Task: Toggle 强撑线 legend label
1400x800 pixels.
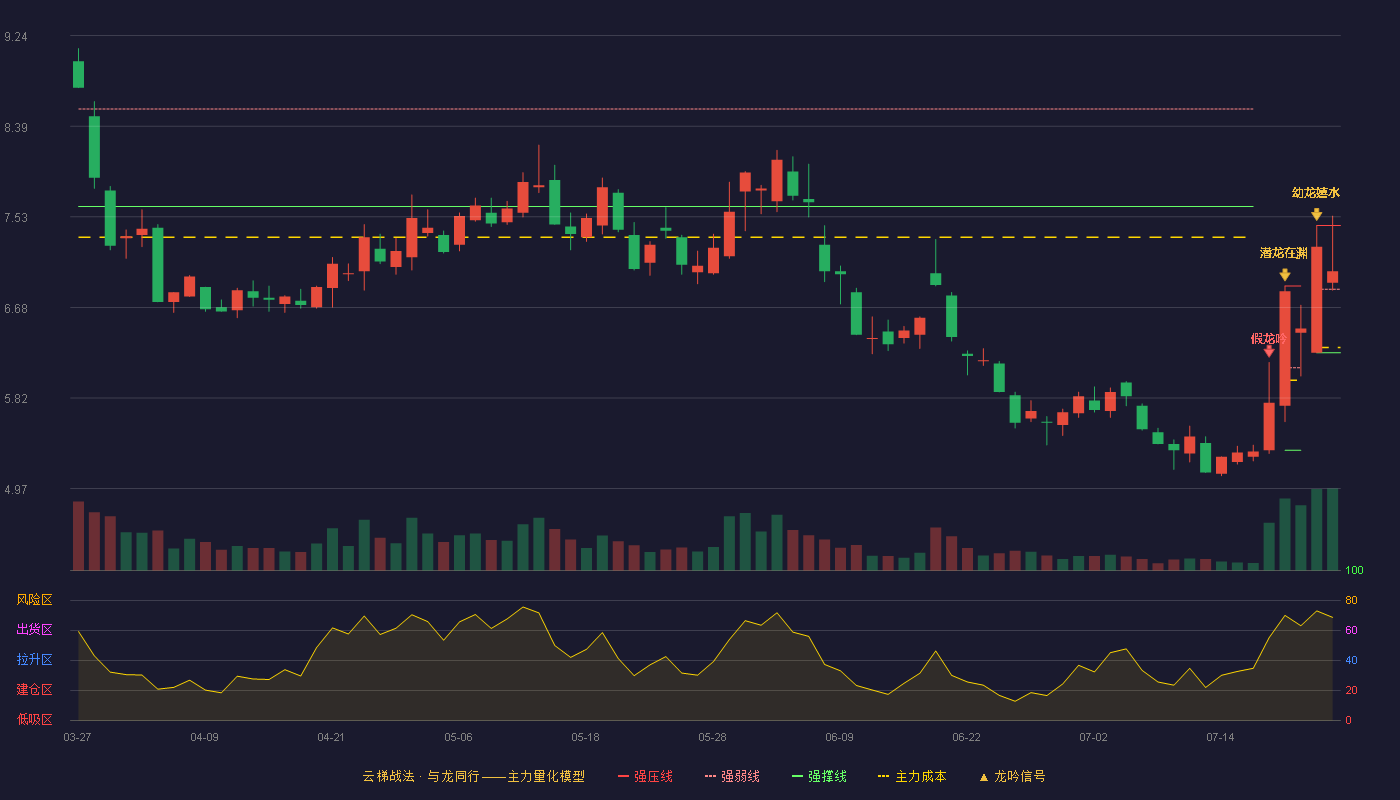Action: [827, 777]
